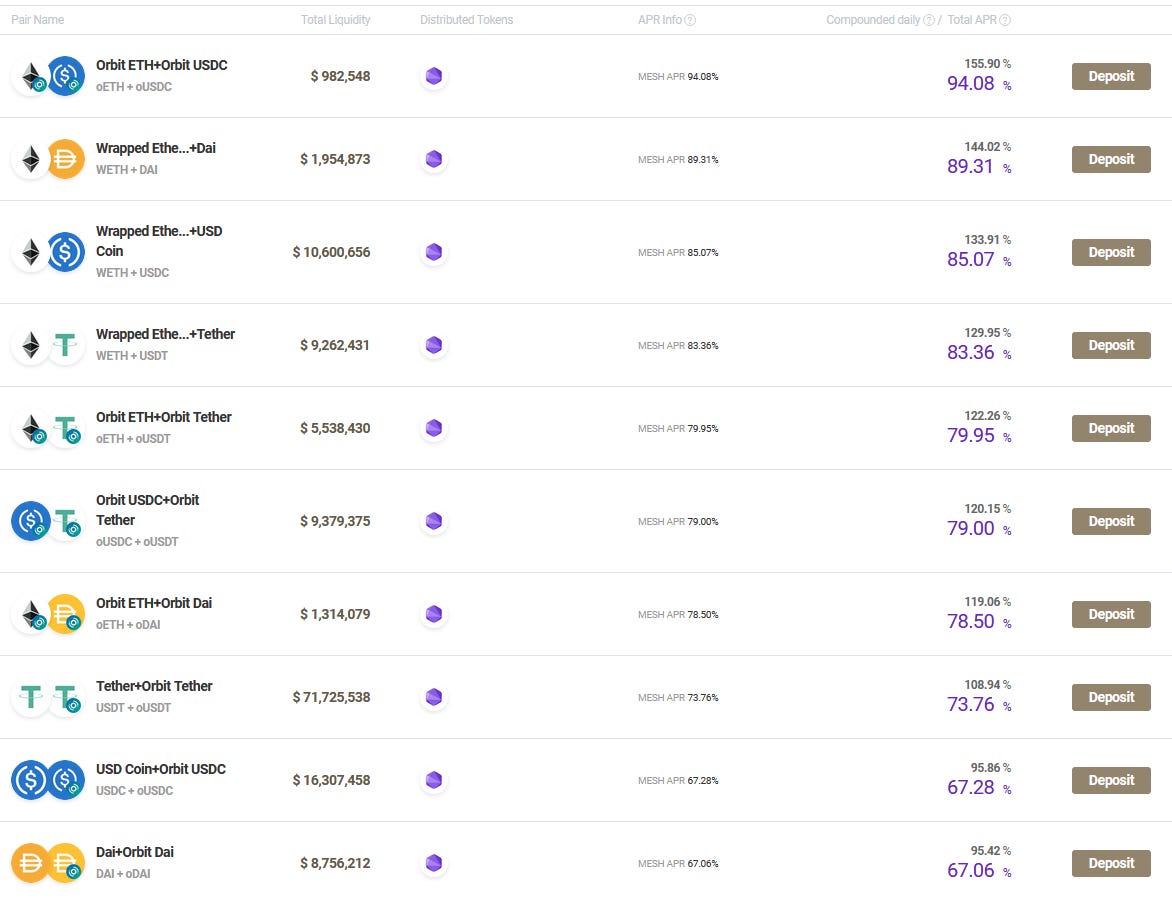Deposit into Dai+Orbit Dai pool
Screen dimensions: 1172x899
[x=1111, y=863]
